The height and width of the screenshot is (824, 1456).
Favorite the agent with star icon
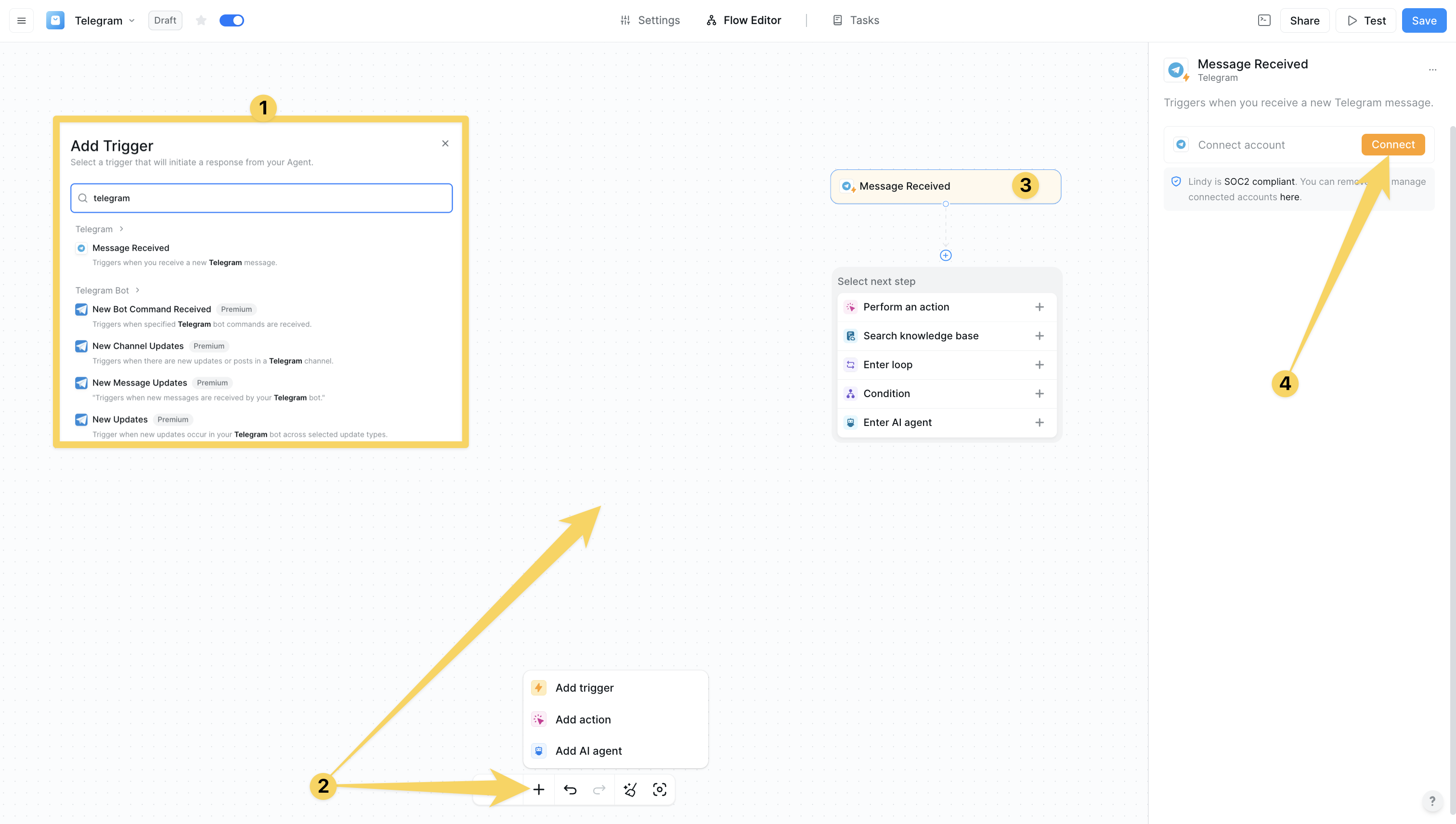click(201, 20)
